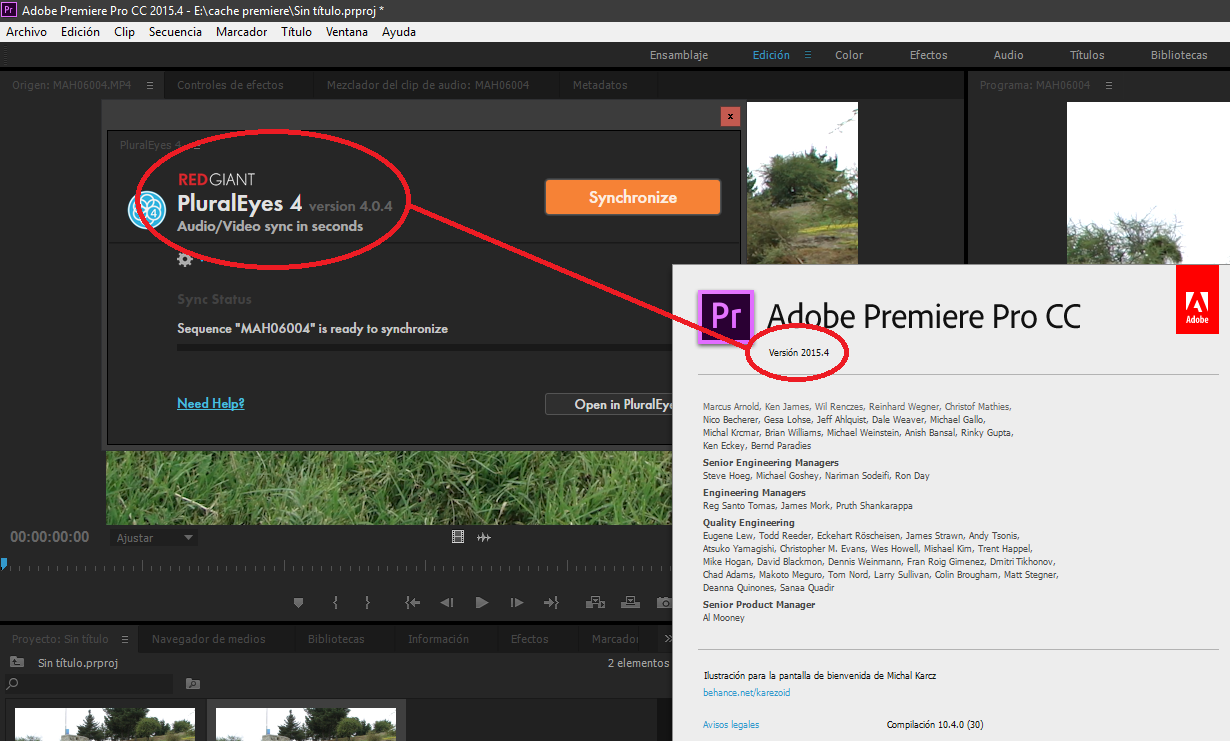
Task: Click the Premiere Pro title bar icon
Action: click(x=9, y=10)
